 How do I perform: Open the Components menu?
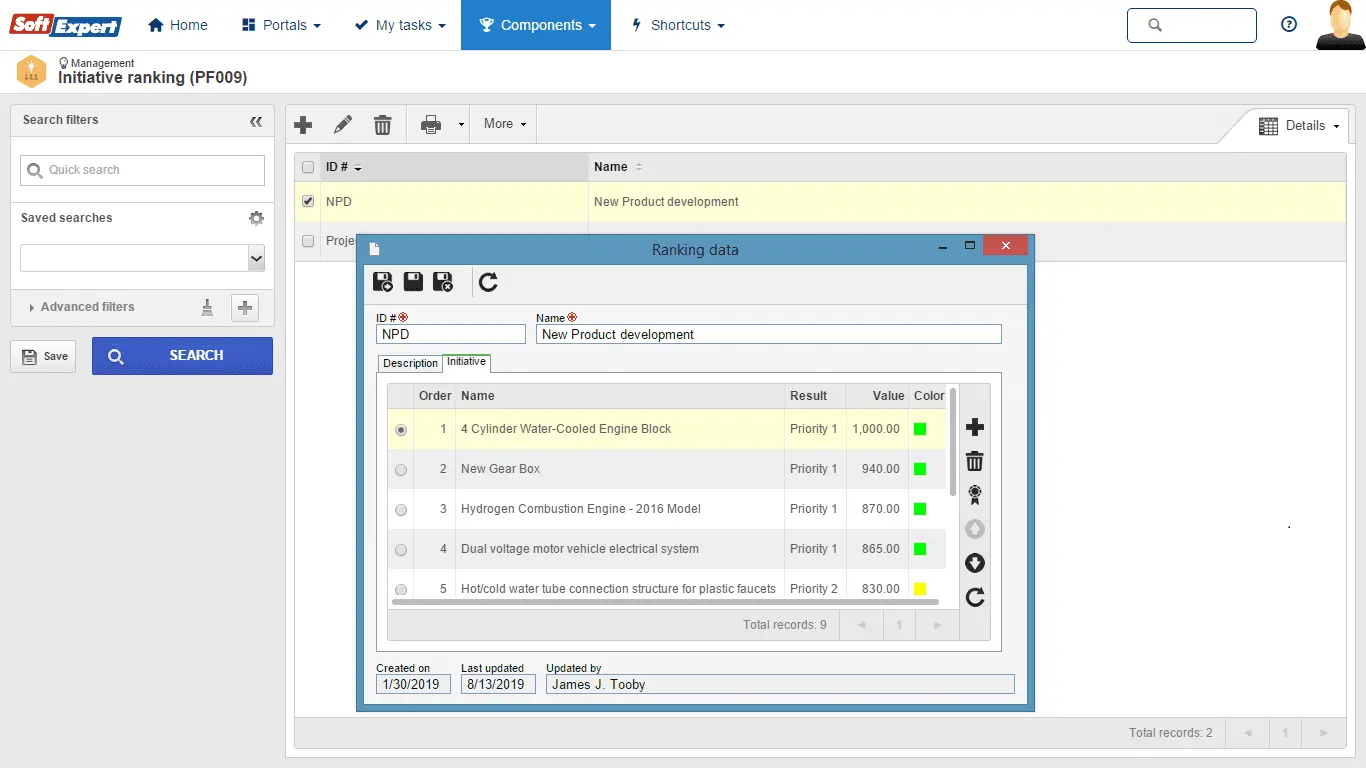(x=536, y=25)
